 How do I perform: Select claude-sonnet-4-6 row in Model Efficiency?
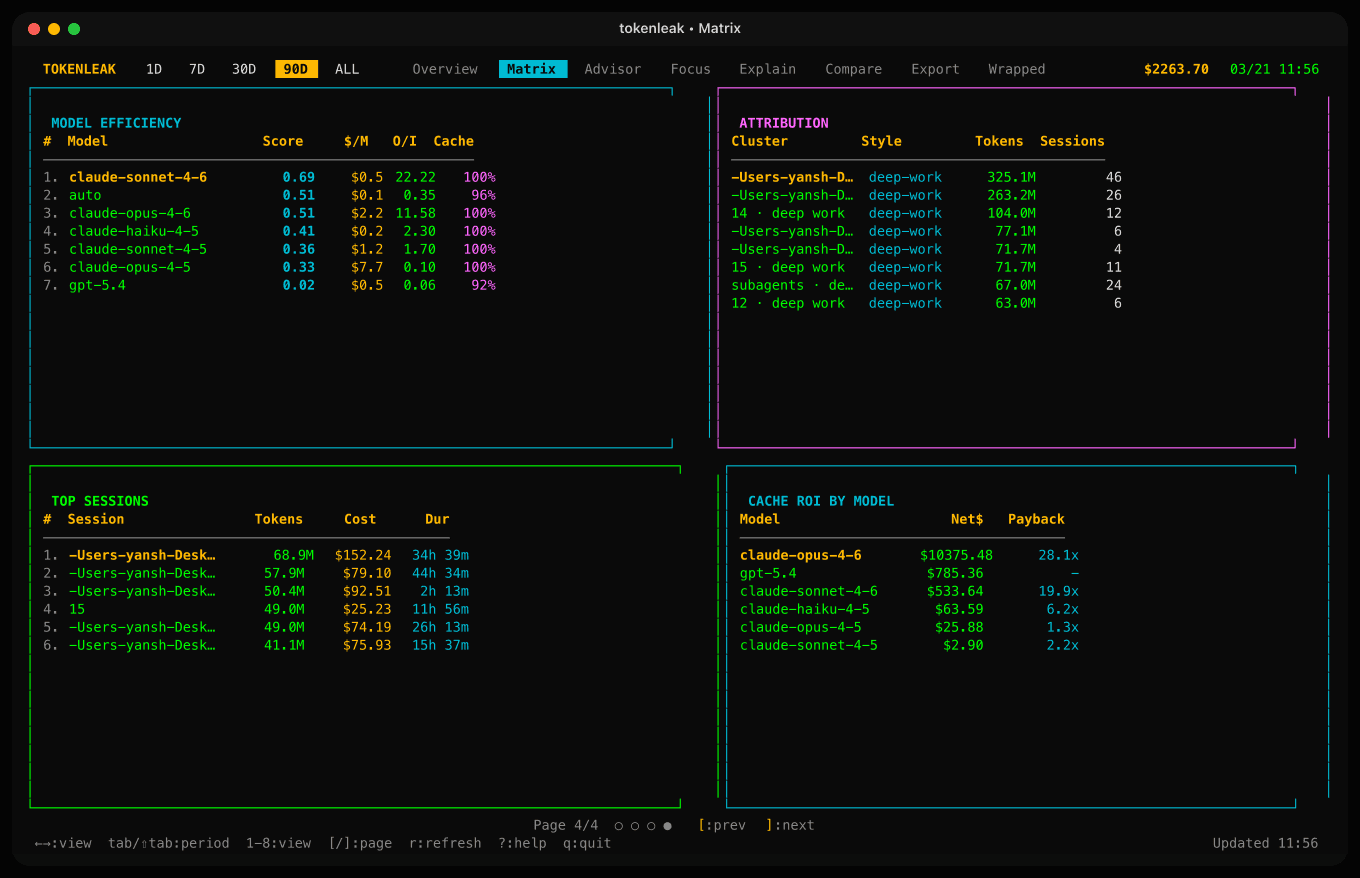coord(269,177)
